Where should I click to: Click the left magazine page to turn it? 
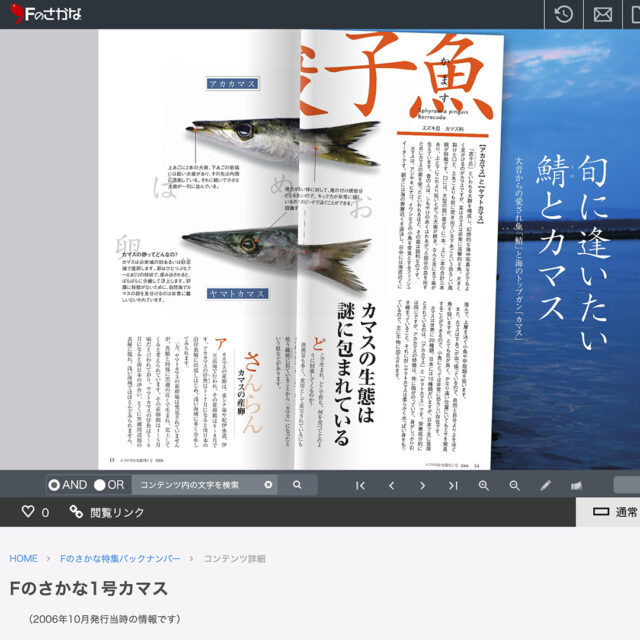tap(196, 249)
